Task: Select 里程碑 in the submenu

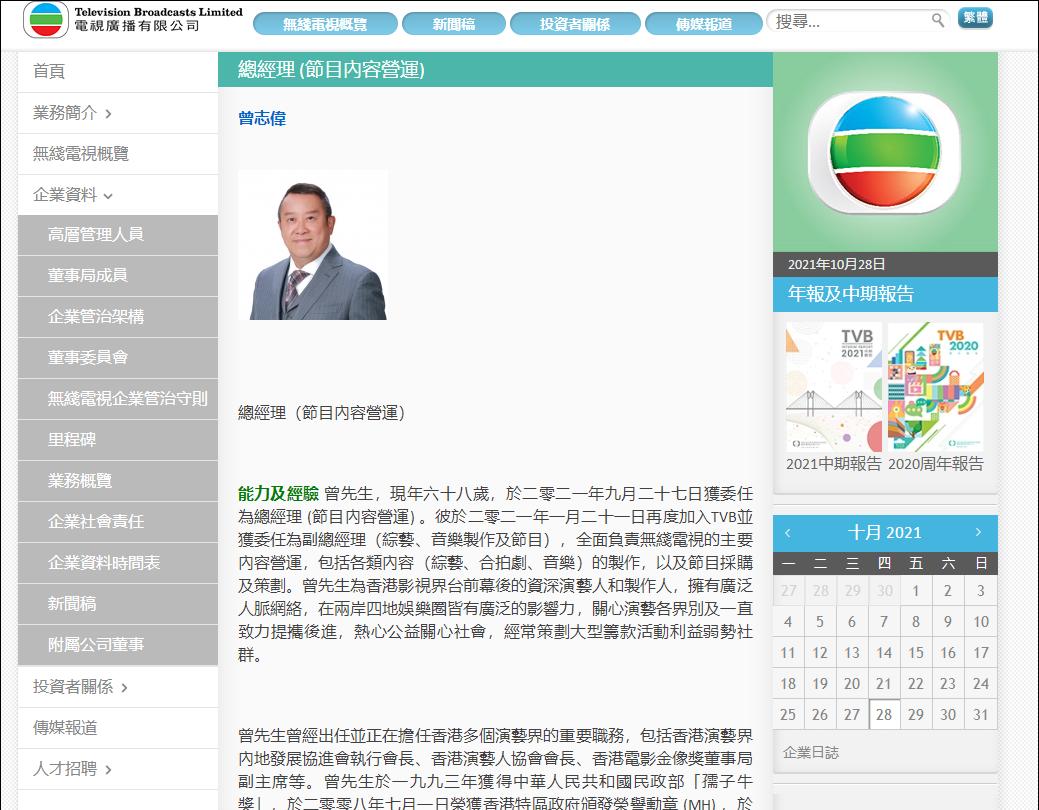Action: click(118, 440)
